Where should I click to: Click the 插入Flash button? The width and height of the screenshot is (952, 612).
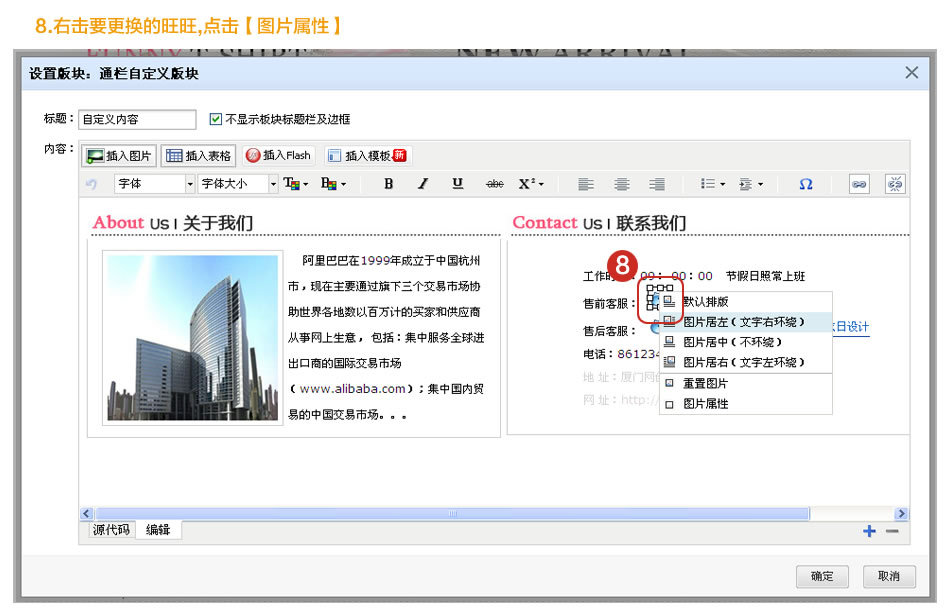[278, 155]
